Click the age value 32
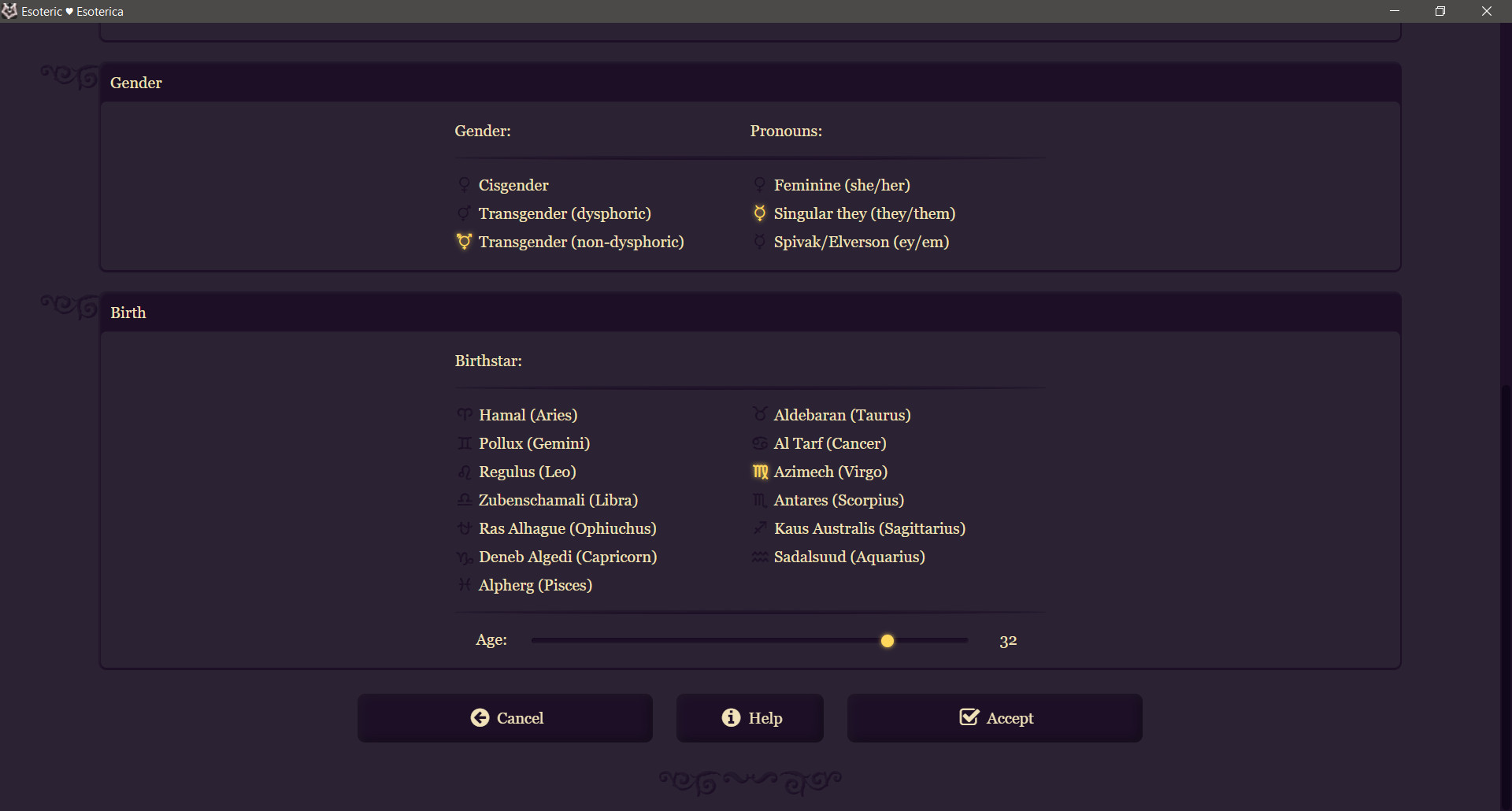The image size is (1512, 811). [x=1008, y=641]
